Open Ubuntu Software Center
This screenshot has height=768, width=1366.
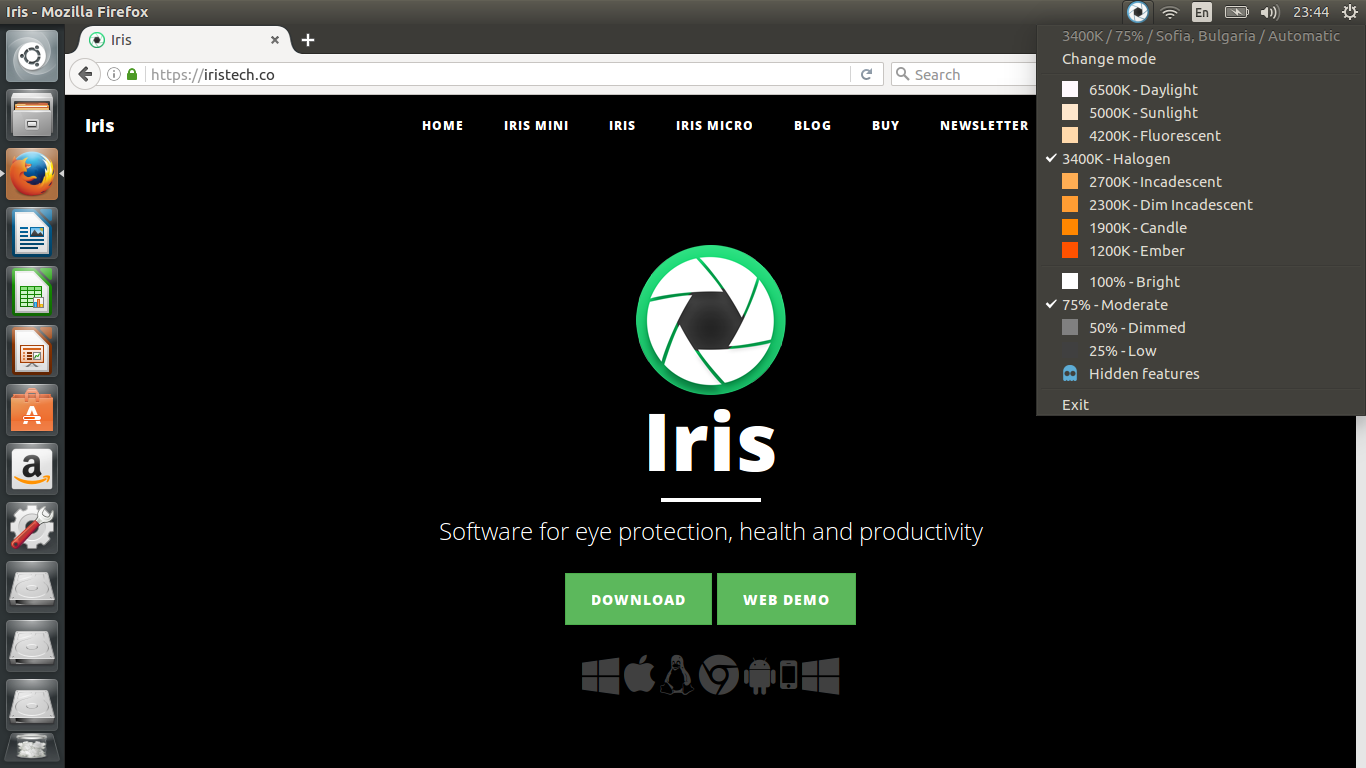32,410
